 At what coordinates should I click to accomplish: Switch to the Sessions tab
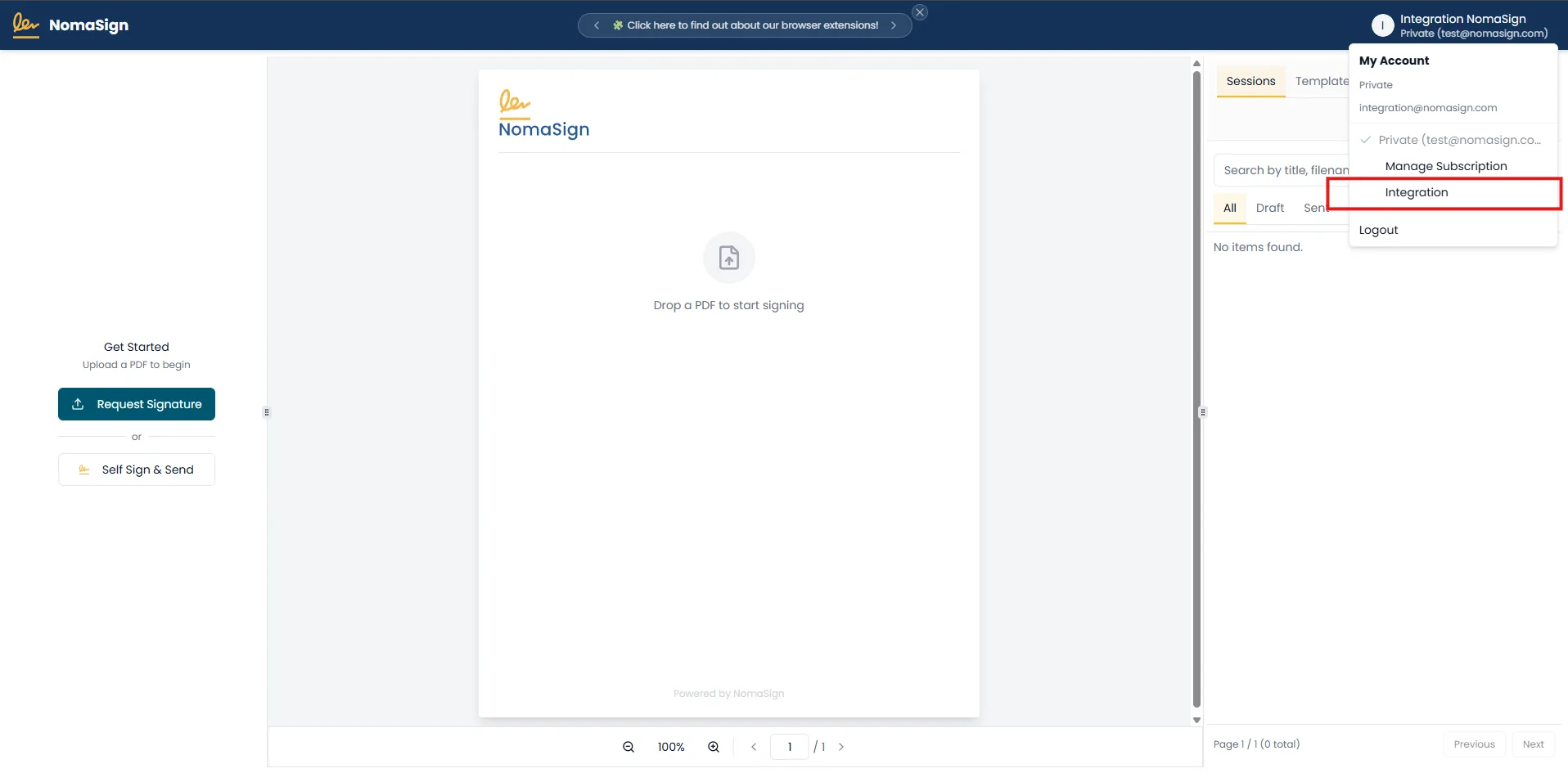pyautogui.click(x=1250, y=81)
